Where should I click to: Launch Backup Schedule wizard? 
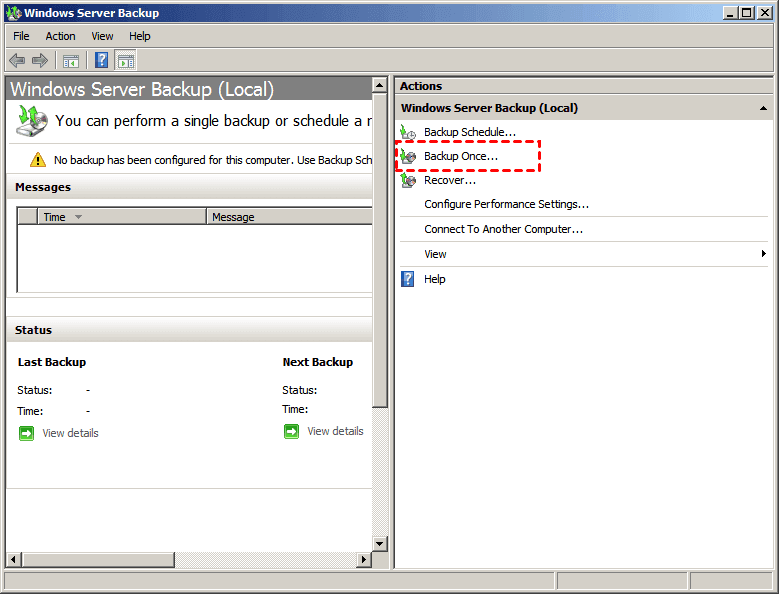click(469, 132)
